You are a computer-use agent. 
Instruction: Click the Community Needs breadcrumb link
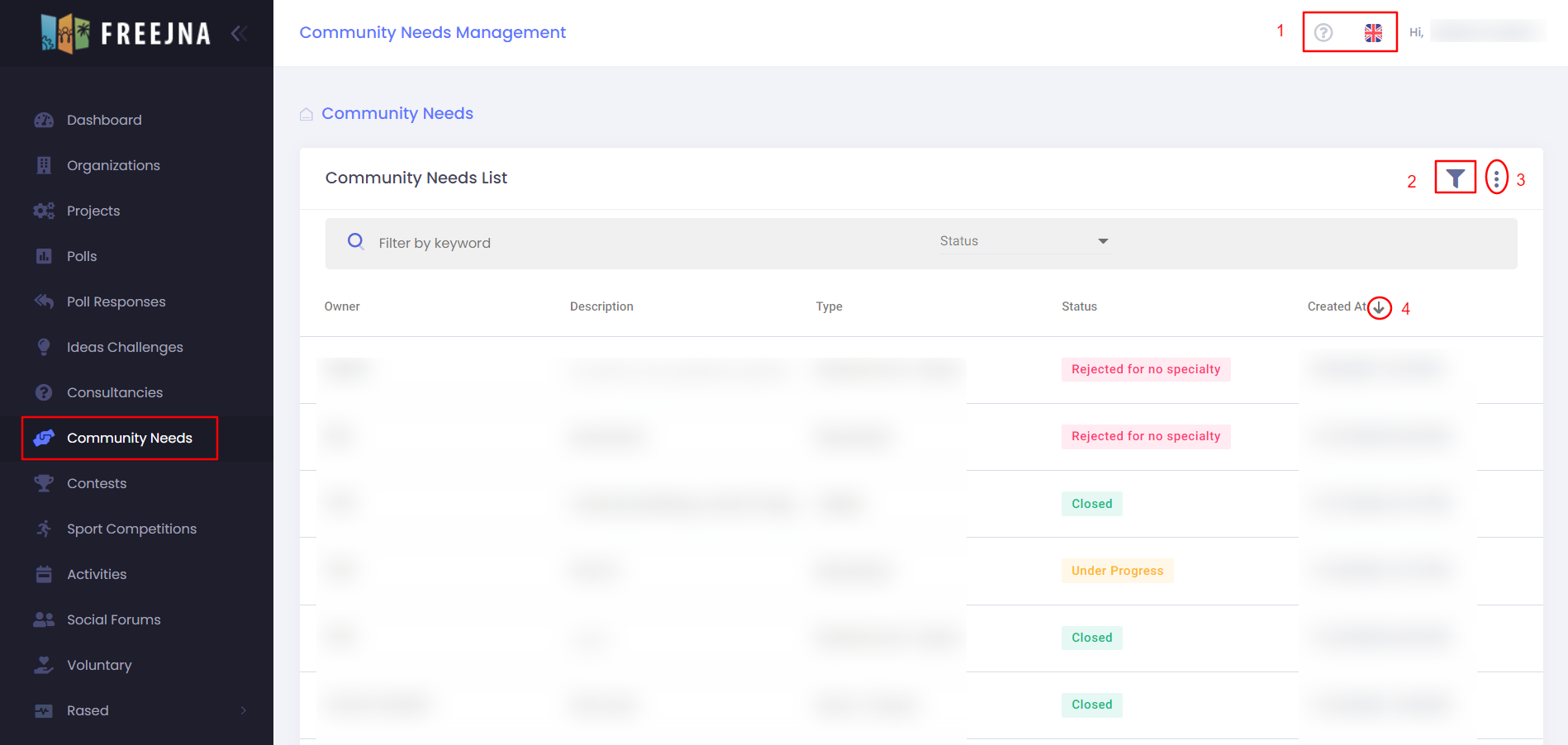[x=397, y=113]
